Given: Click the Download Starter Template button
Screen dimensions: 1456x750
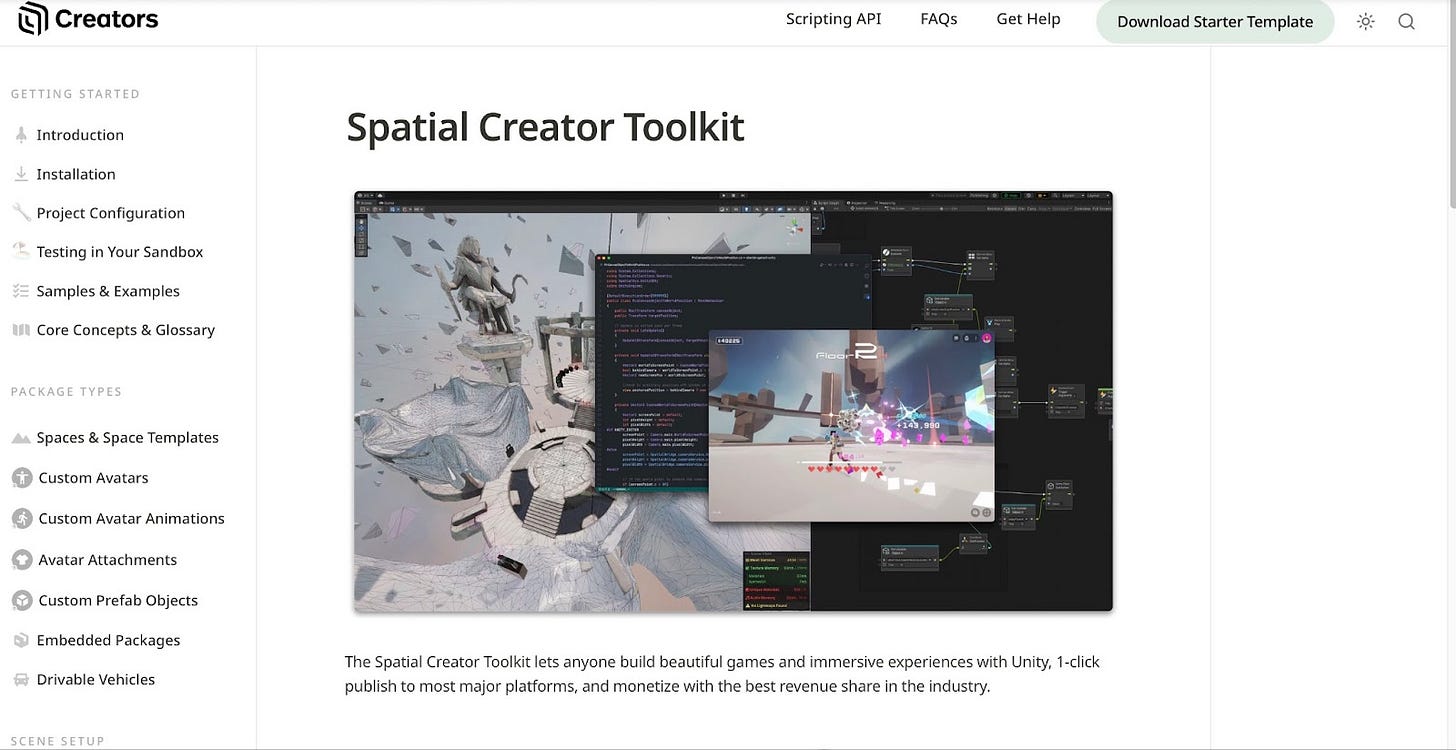Looking at the screenshot, I should [x=1215, y=21].
